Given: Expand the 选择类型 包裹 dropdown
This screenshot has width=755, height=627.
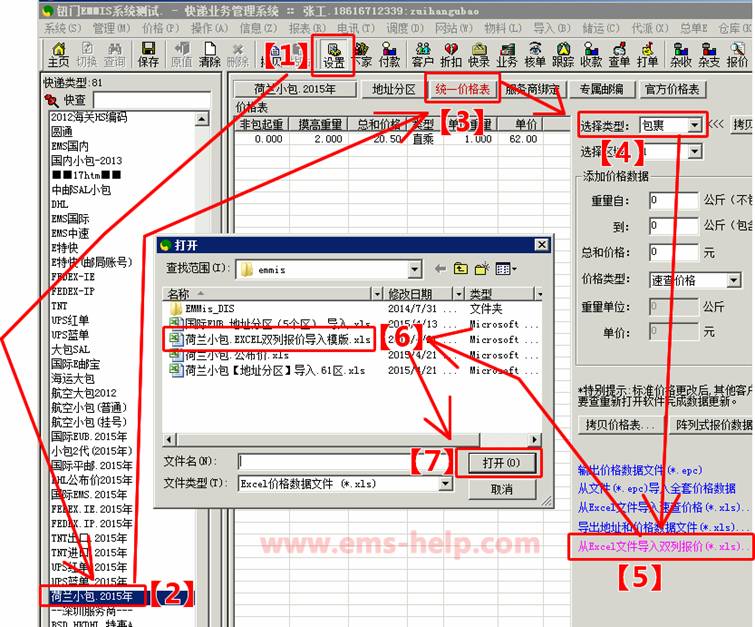Looking at the screenshot, I should point(694,126).
